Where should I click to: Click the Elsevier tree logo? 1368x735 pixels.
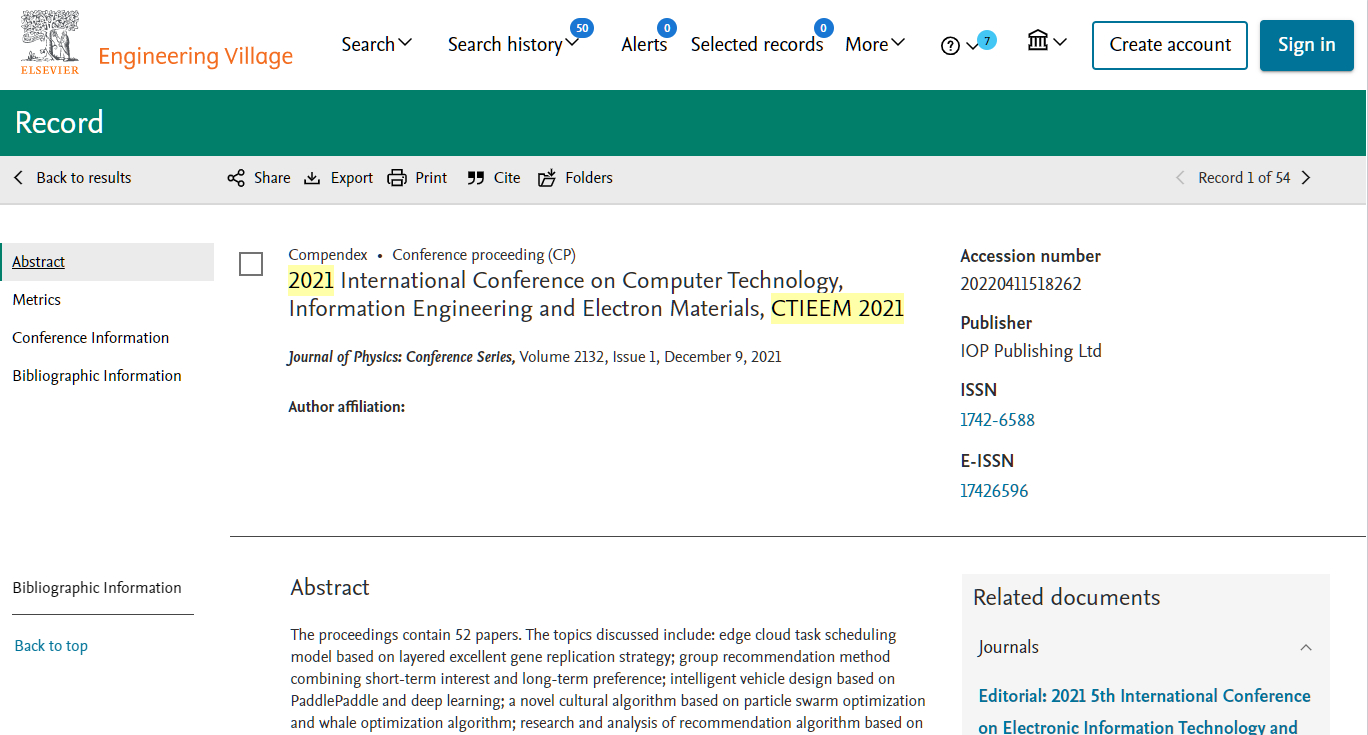coord(50,43)
